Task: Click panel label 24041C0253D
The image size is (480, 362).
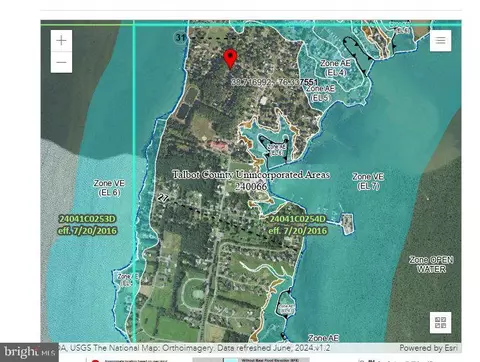Action: [x=87, y=219]
